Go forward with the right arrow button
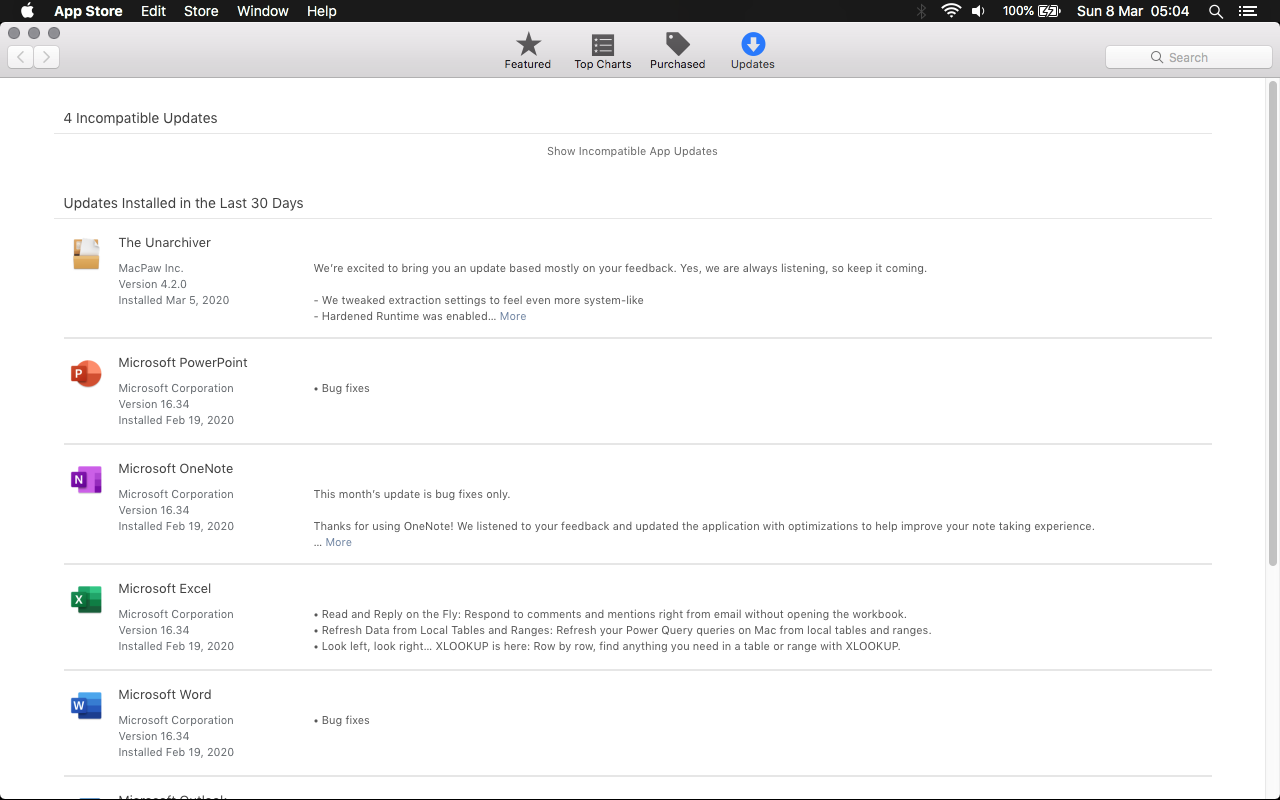The image size is (1280, 800). click(x=47, y=57)
